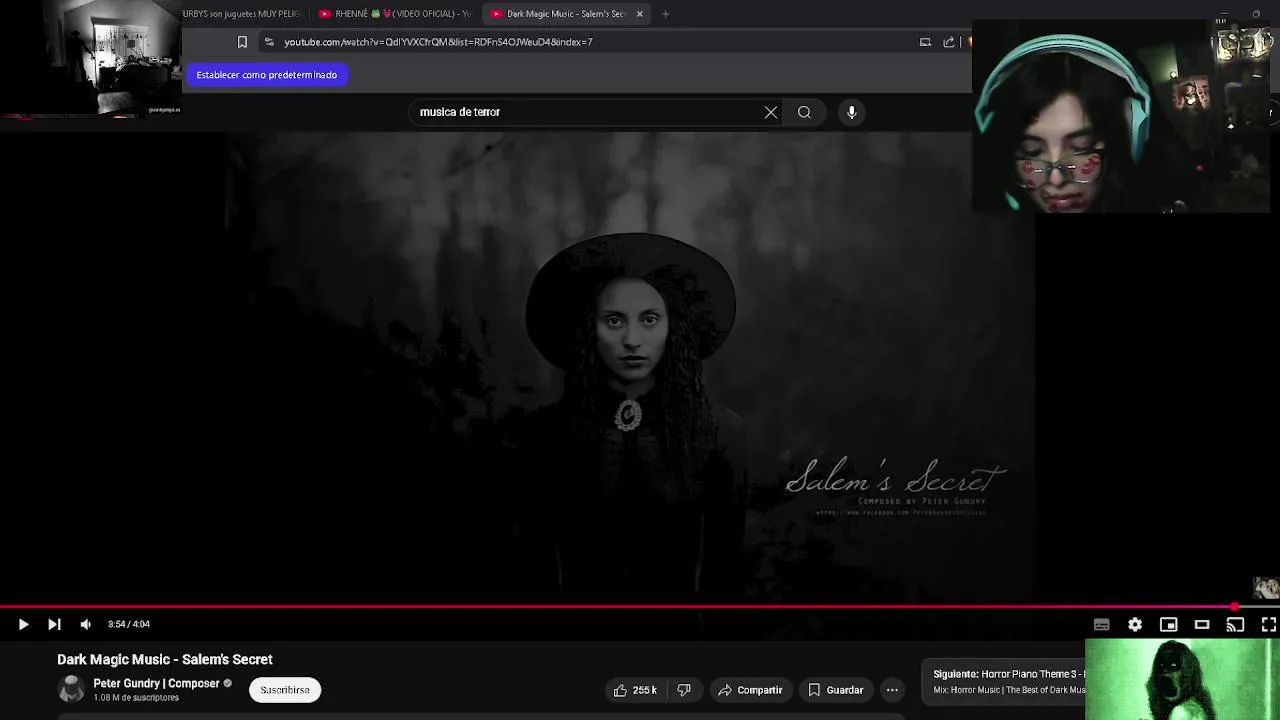Switch to the RHENNÉ video oficial tab
1280x720 pixels.
[x=395, y=14]
